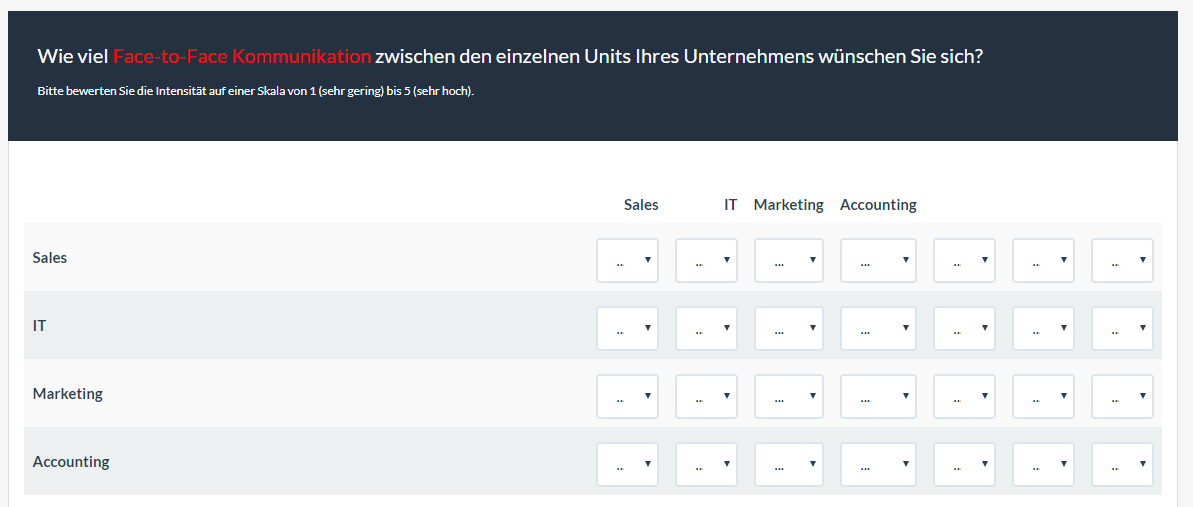Click the red Face-to-Face Kommunikation text
Image resolution: width=1193 pixels, height=507 pixels.
click(x=242, y=57)
